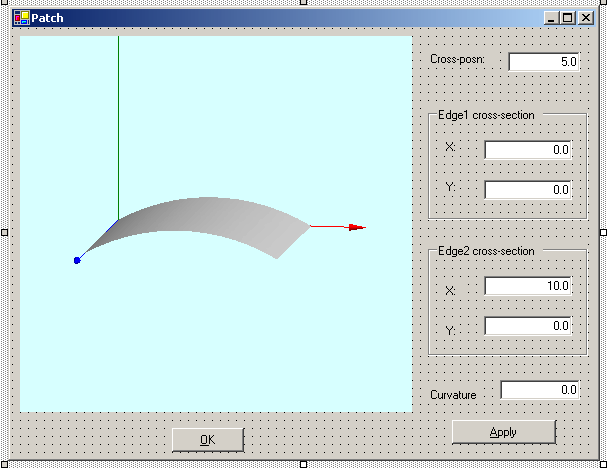Focus Edge2 cross-section X field with 10.0
The width and height of the screenshot is (610, 471).
tap(528, 286)
